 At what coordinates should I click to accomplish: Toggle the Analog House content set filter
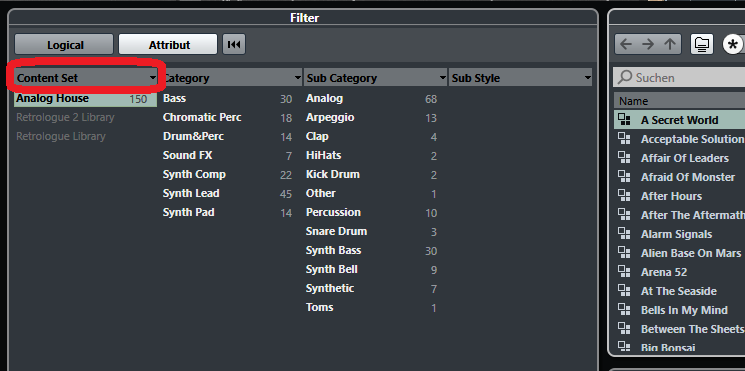[x=86, y=99]
